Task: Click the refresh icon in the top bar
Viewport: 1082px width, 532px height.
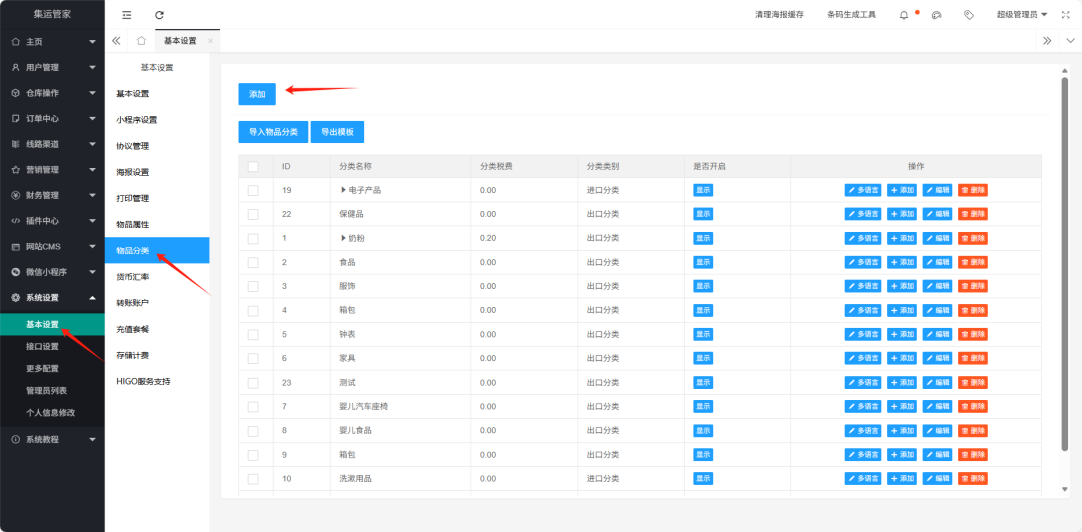Action: (x=159, y=14)
